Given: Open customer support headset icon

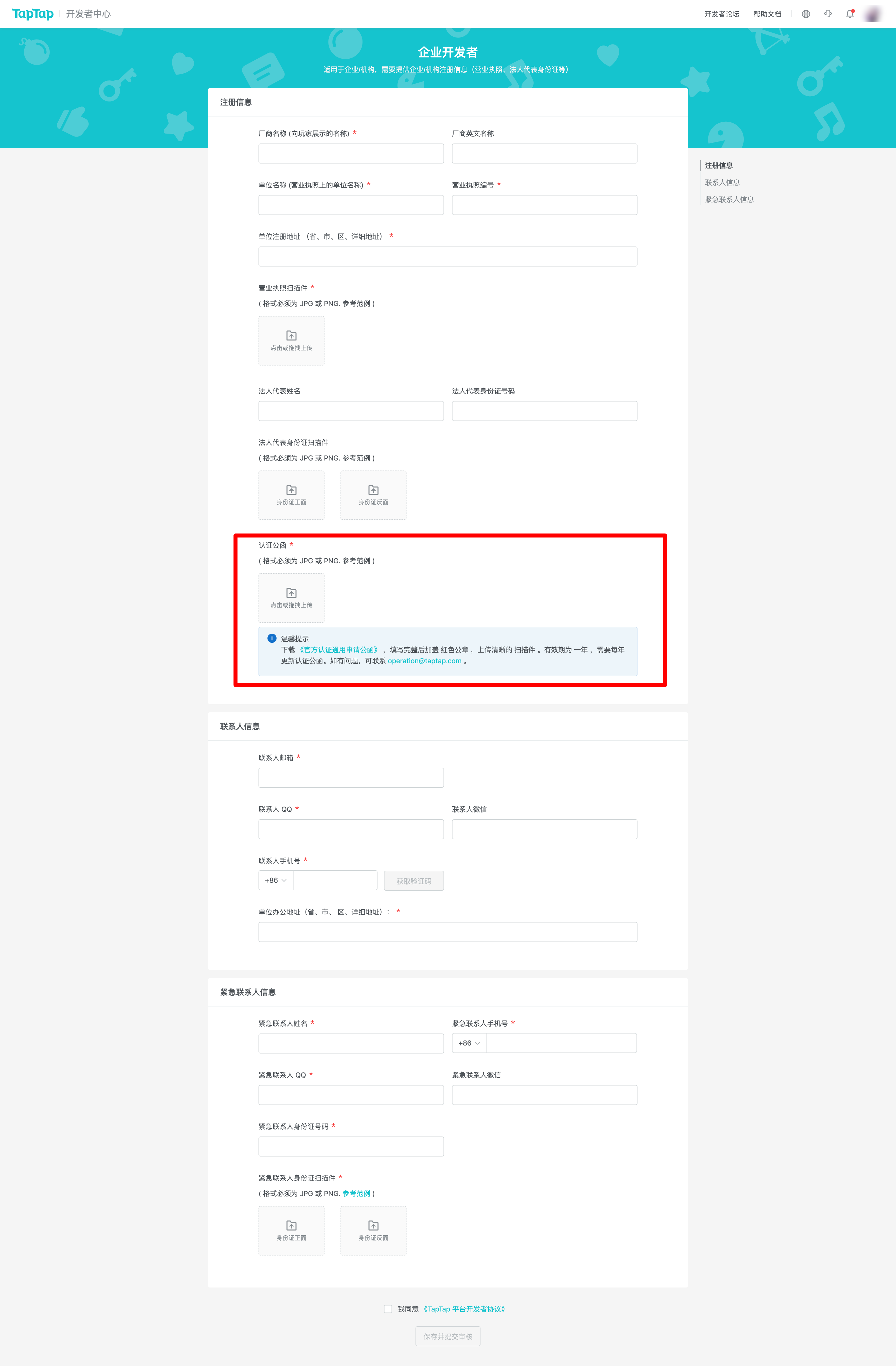Looking at the screenshot, I should pyautogui.click(x=828, y=14).
